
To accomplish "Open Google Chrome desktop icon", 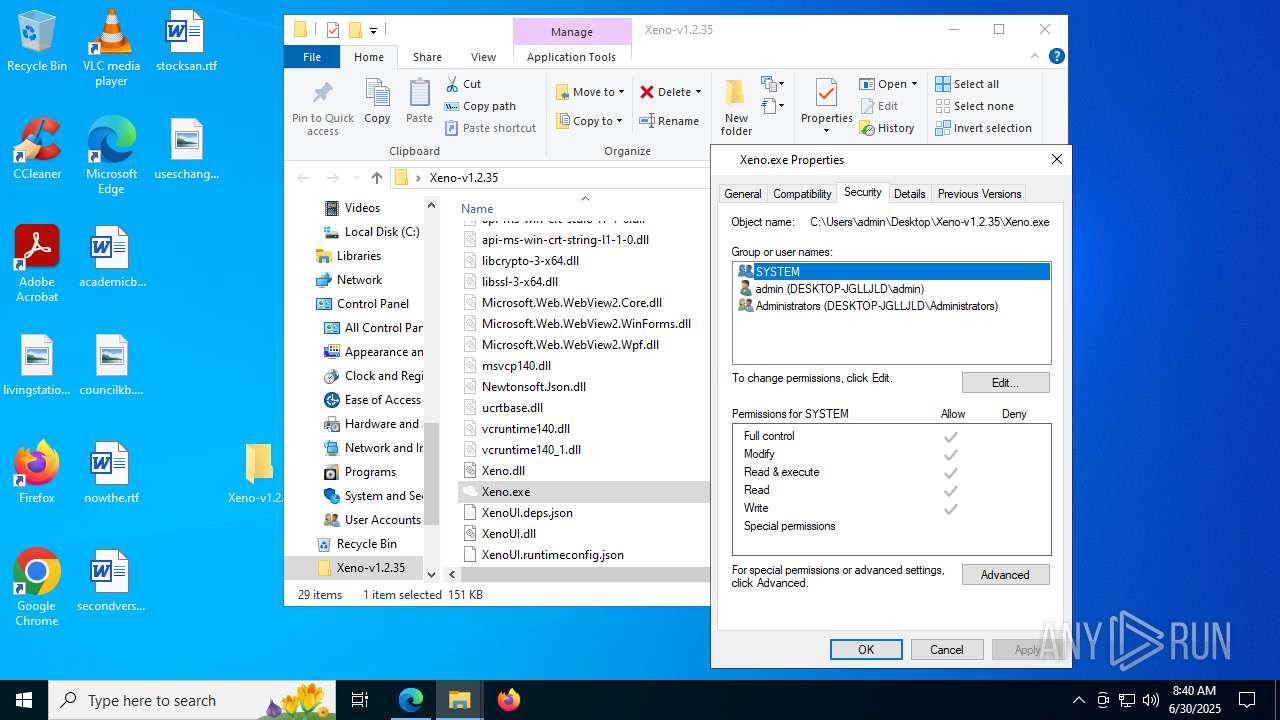I will (37, 587).
